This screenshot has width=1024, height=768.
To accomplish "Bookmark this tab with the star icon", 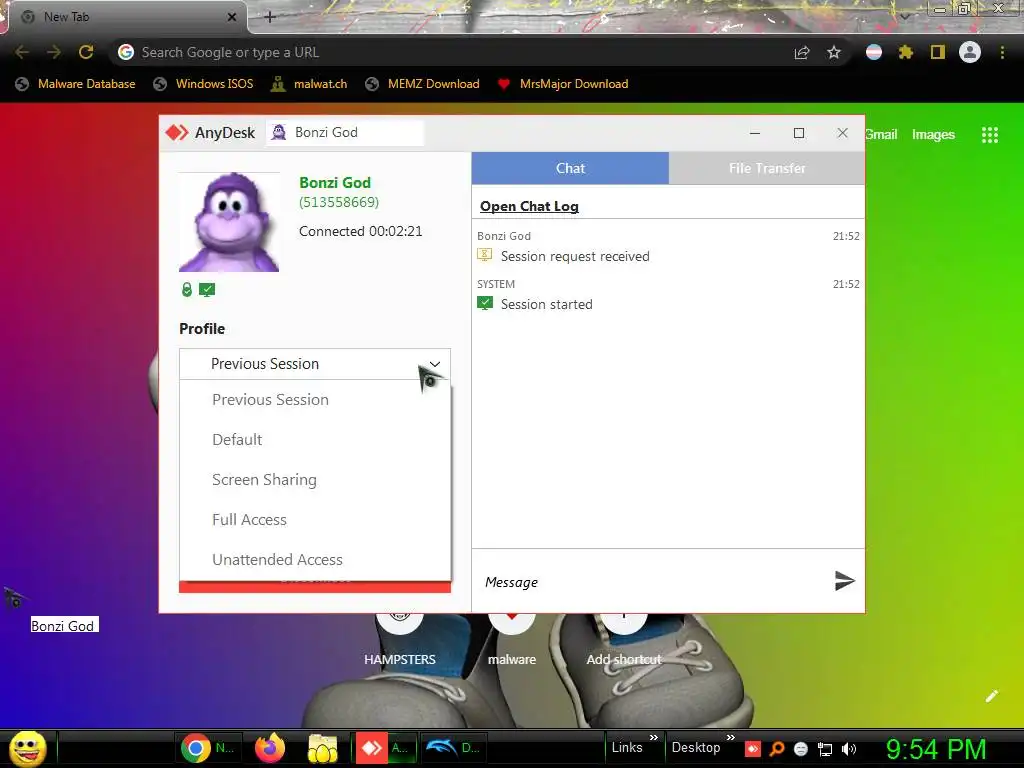I will (x=834, y=53).
